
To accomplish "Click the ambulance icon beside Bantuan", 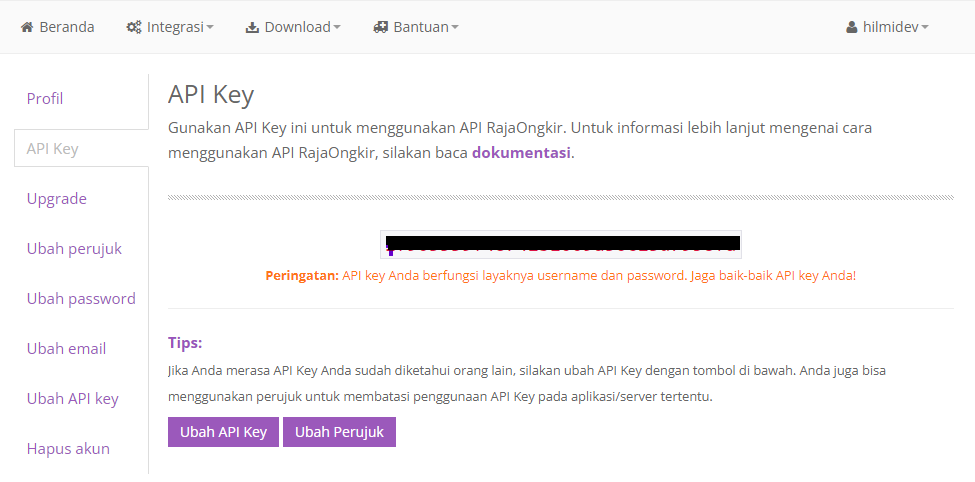I will coord(381,27).
